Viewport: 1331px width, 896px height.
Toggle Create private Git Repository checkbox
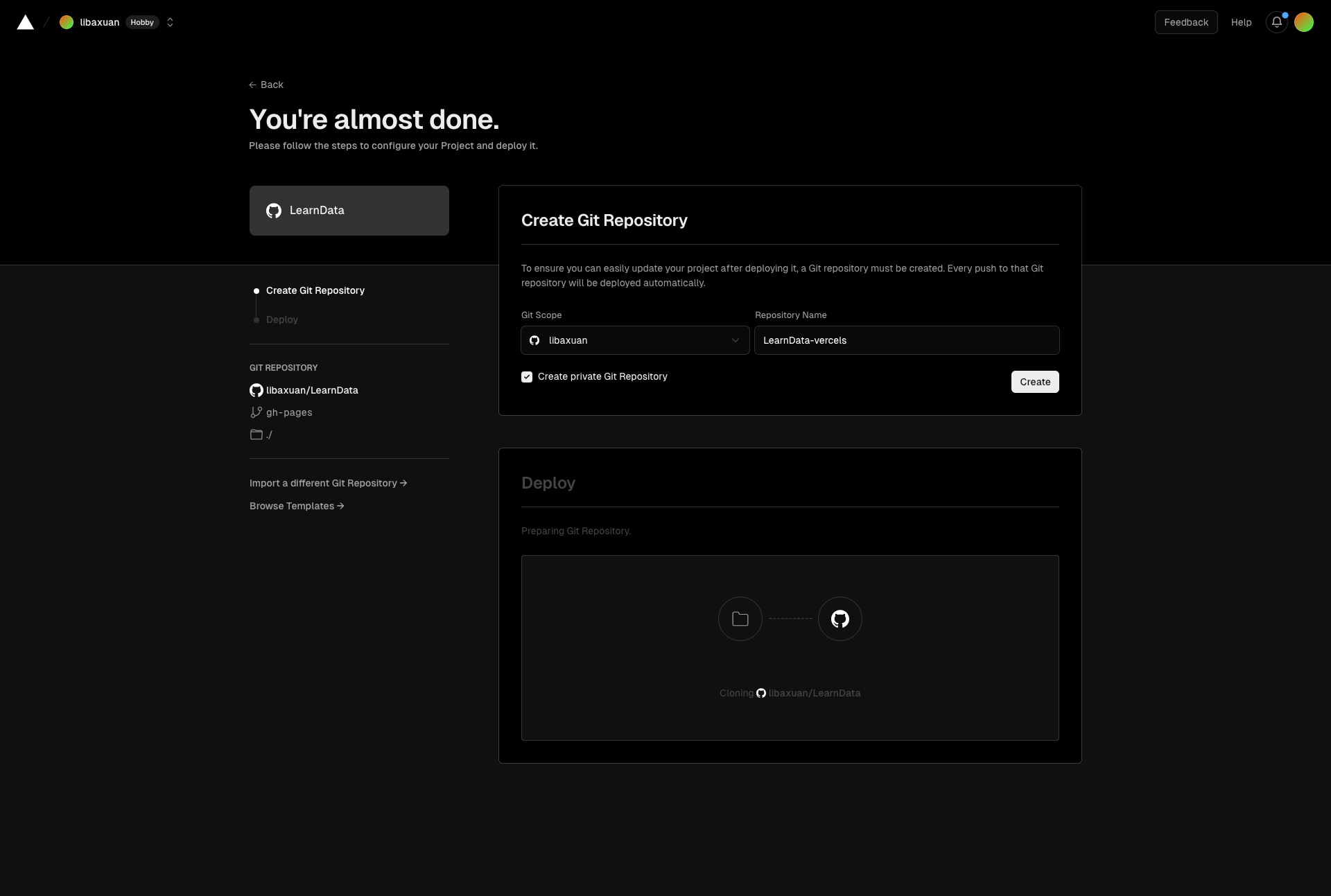[527, 376]
